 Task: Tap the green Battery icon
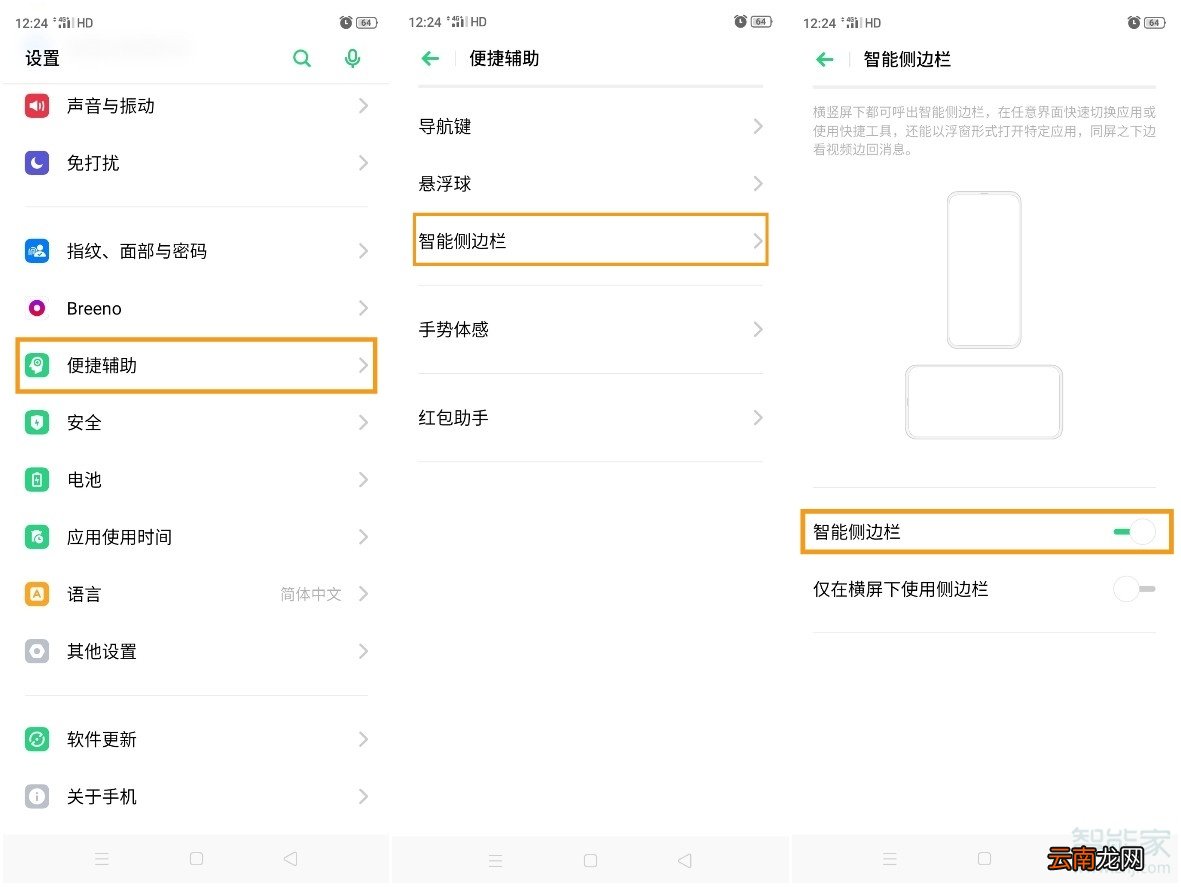click(37, 480)
